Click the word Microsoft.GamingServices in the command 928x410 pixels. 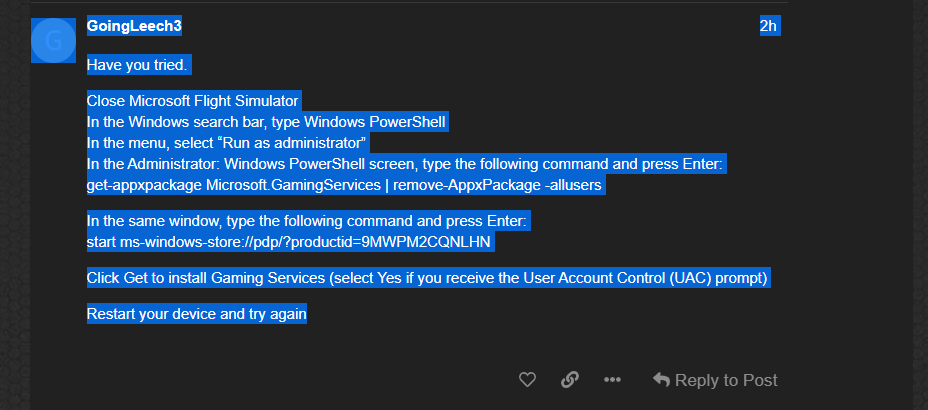click(x=293, y=185)
